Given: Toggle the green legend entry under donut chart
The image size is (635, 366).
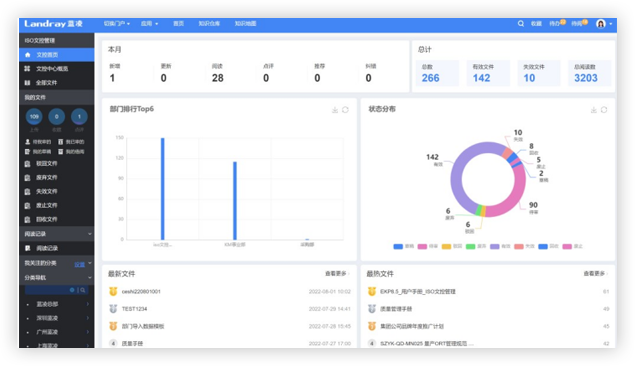Looking at the screenshot, I should [x=476, y=246].
